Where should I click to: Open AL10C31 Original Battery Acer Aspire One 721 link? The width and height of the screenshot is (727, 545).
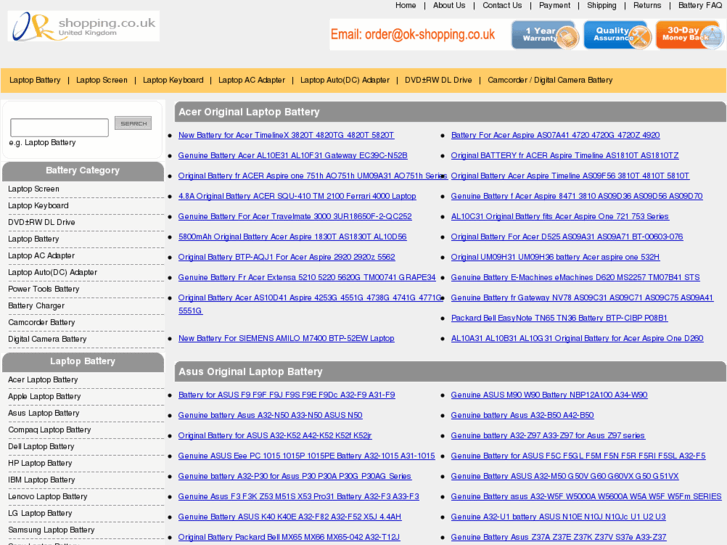pos(560,217)
